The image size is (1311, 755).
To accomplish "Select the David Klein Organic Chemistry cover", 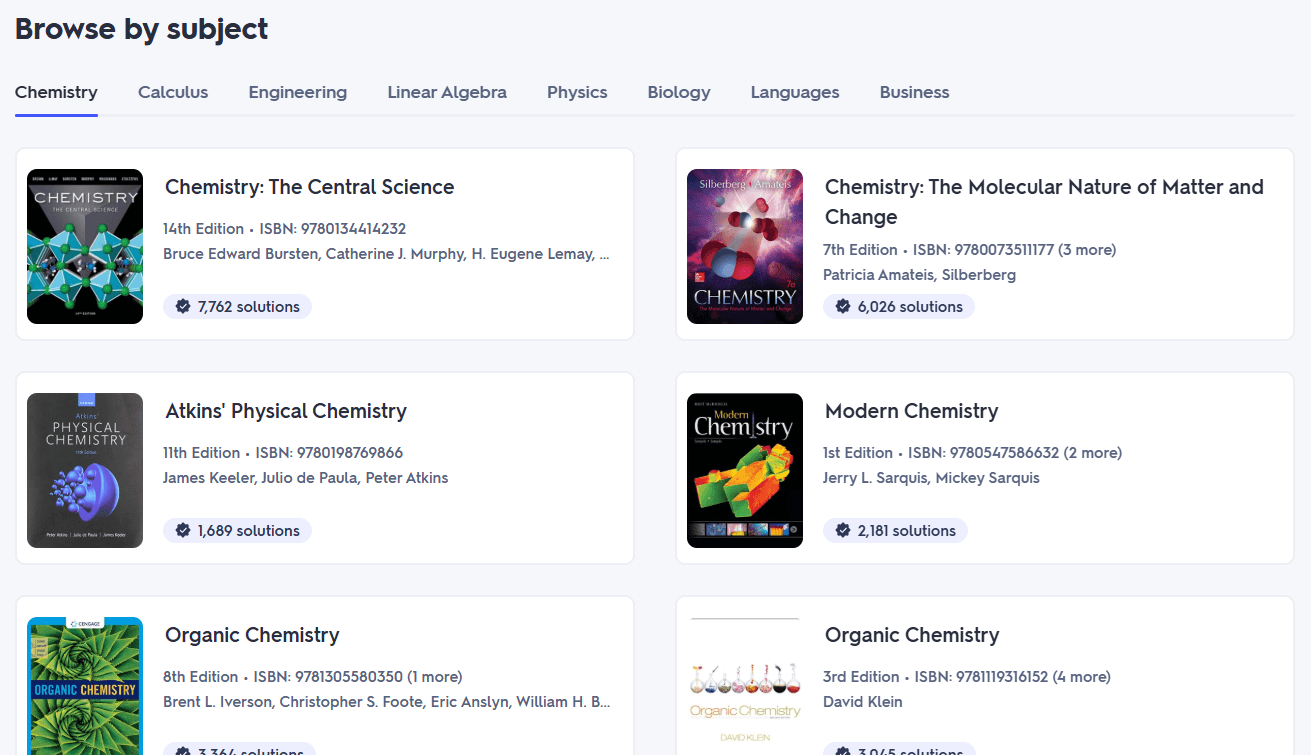I will point(745,686).
